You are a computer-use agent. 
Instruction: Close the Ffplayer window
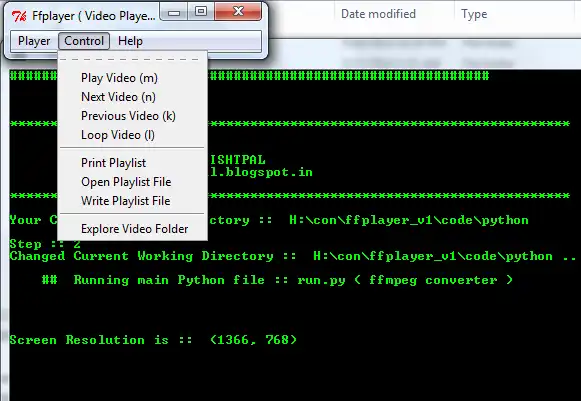[x=238, y=11]
